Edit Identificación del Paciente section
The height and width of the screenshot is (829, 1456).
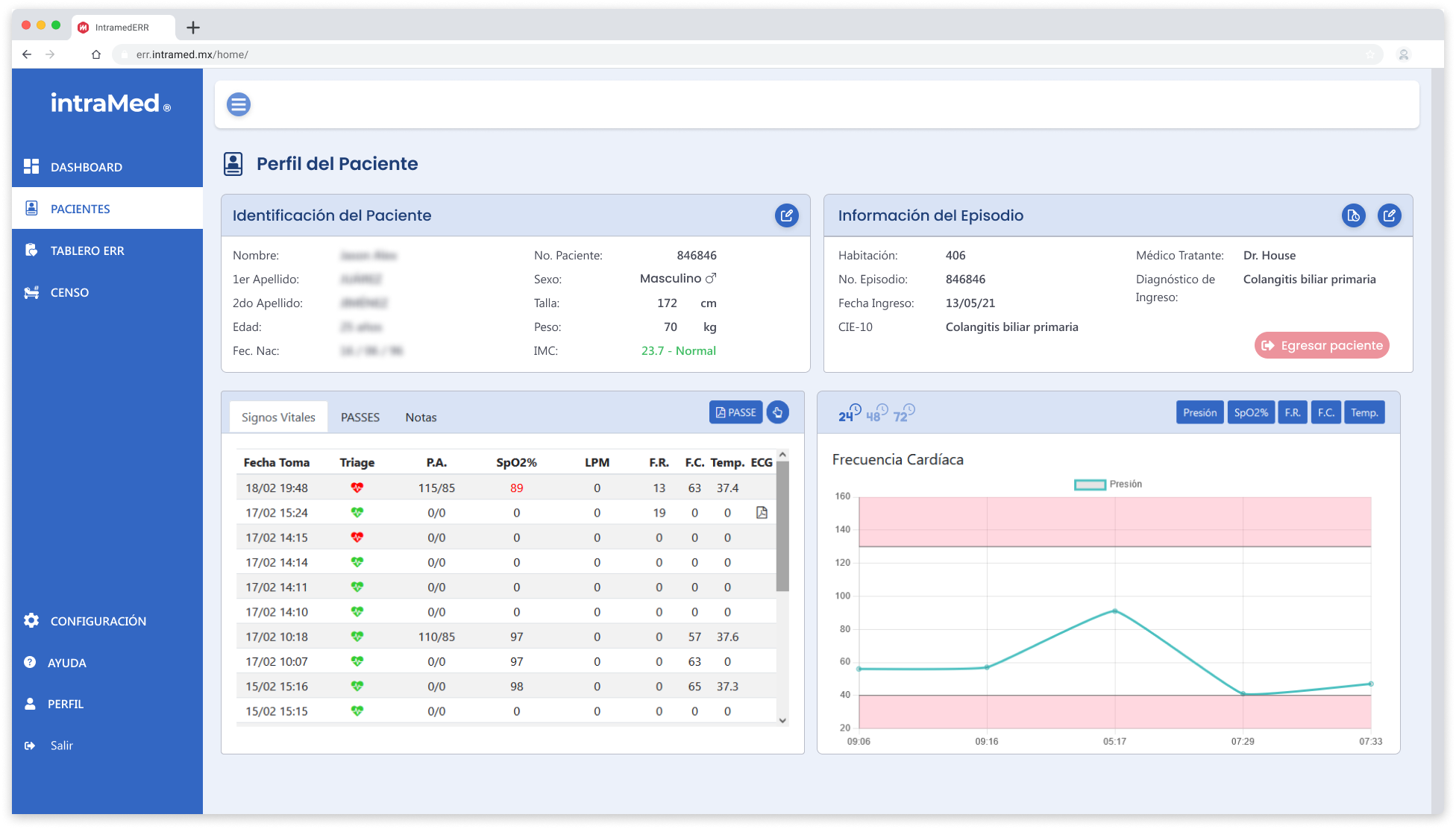786,215
